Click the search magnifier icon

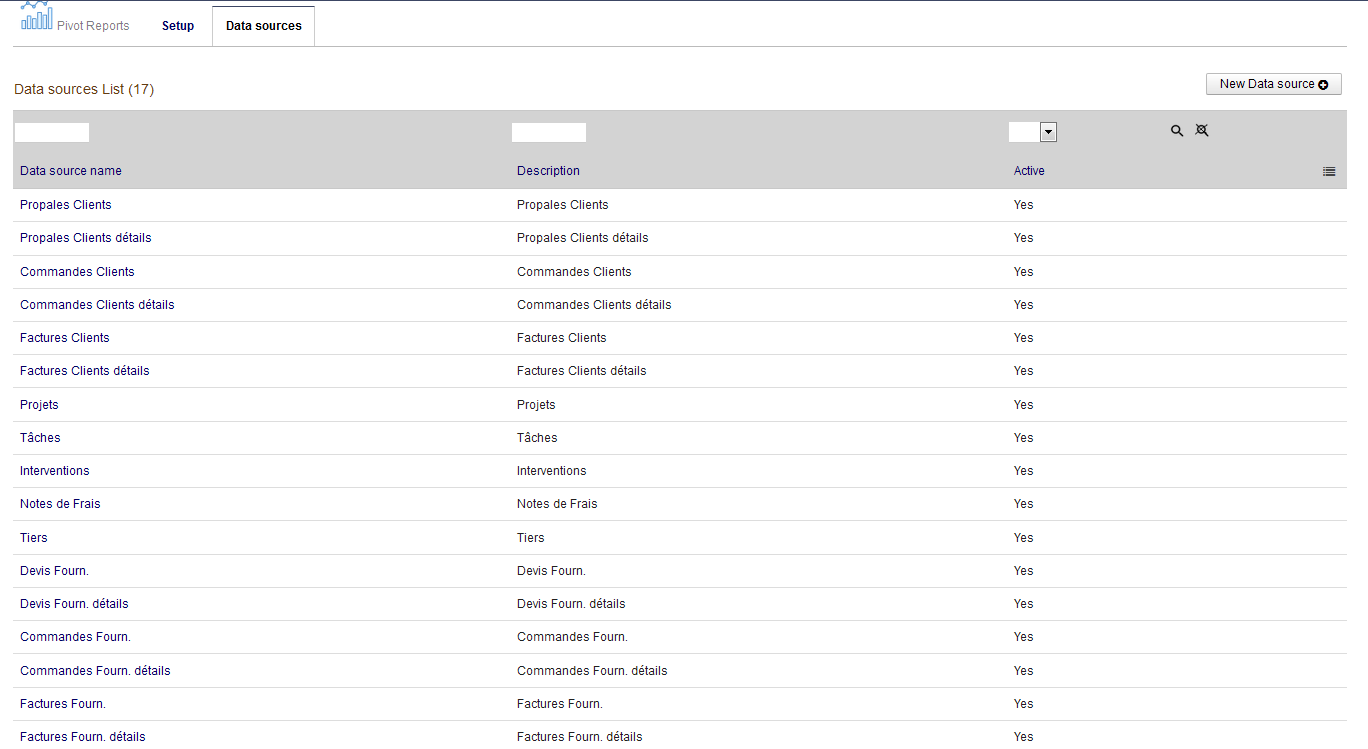click(x=1177, y=131)
